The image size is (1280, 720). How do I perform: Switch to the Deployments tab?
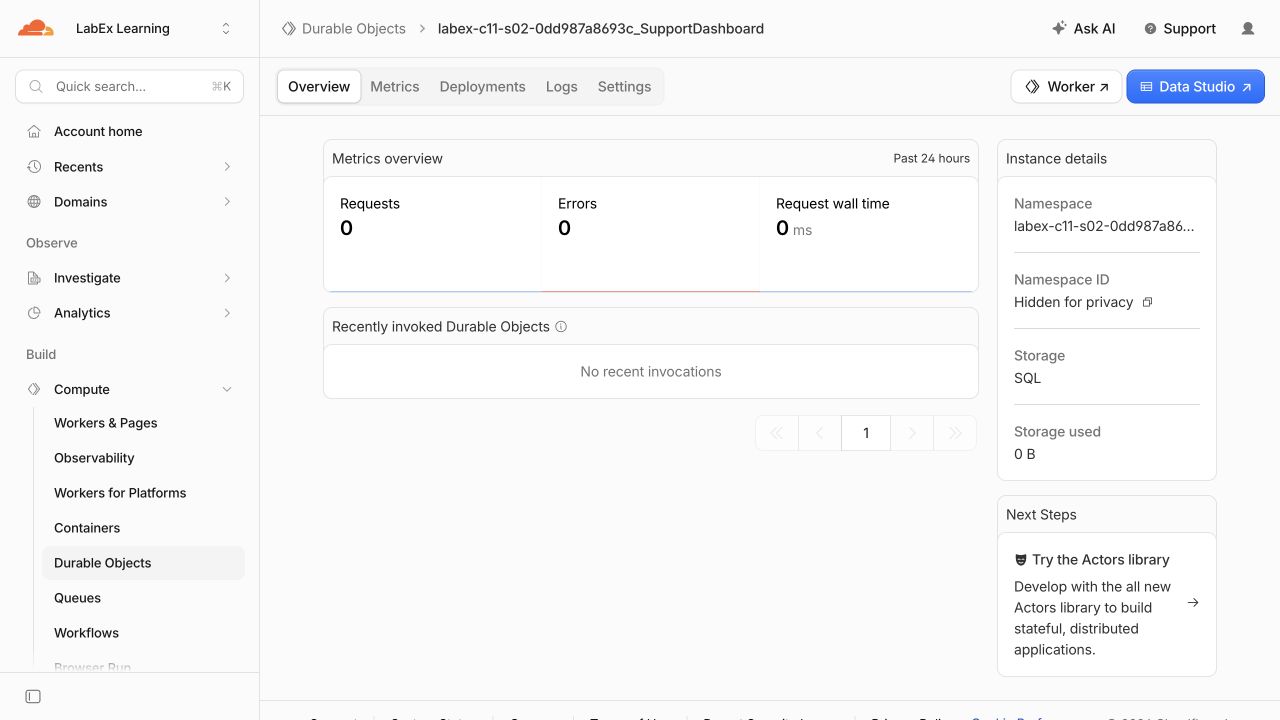(482, 87)
